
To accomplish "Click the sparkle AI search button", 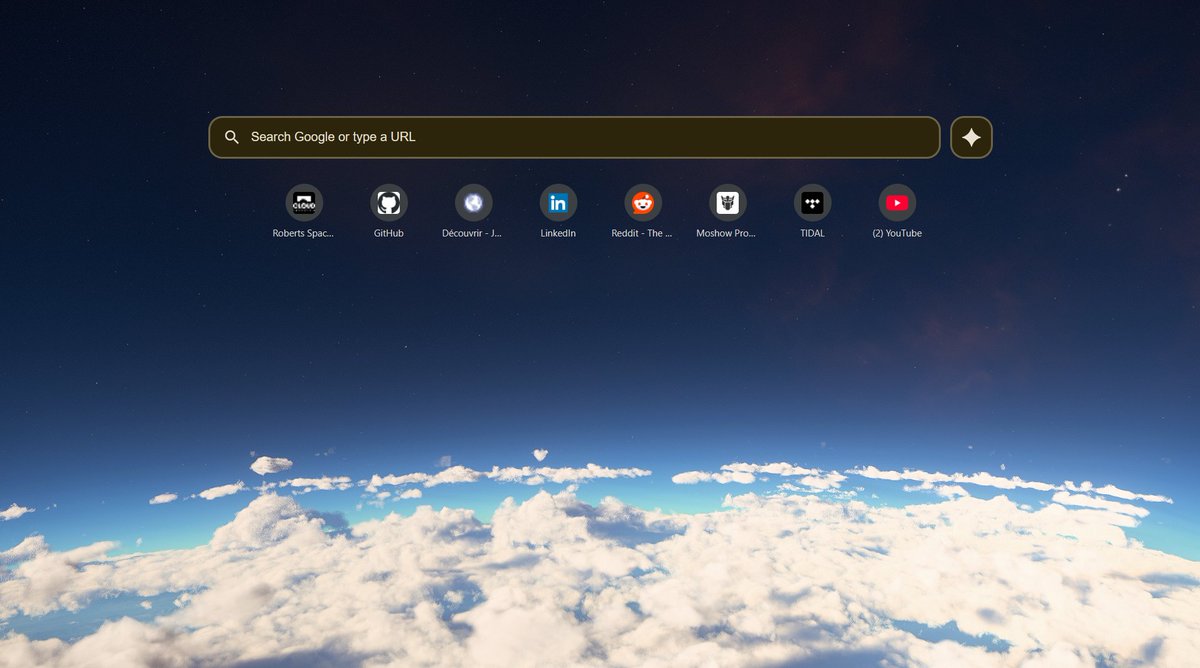I will tap(971, 137).
